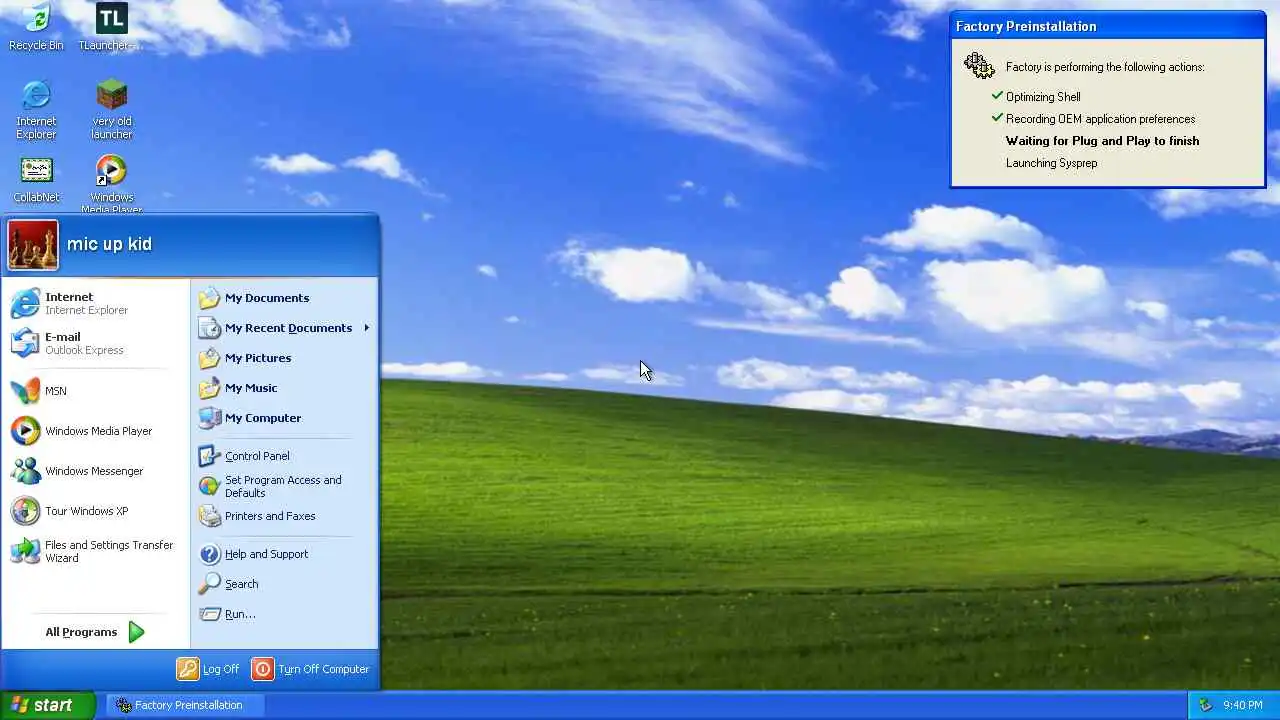Viewport: 1280px width, 720px height.
Task: Click the gears icon in Factory window
Action: (979, 66)
